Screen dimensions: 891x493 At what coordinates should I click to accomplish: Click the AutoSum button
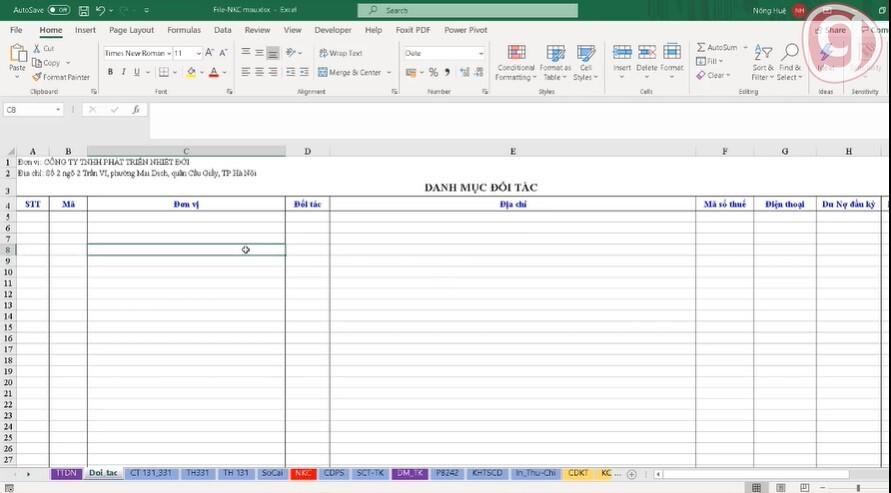coord(717,48)
